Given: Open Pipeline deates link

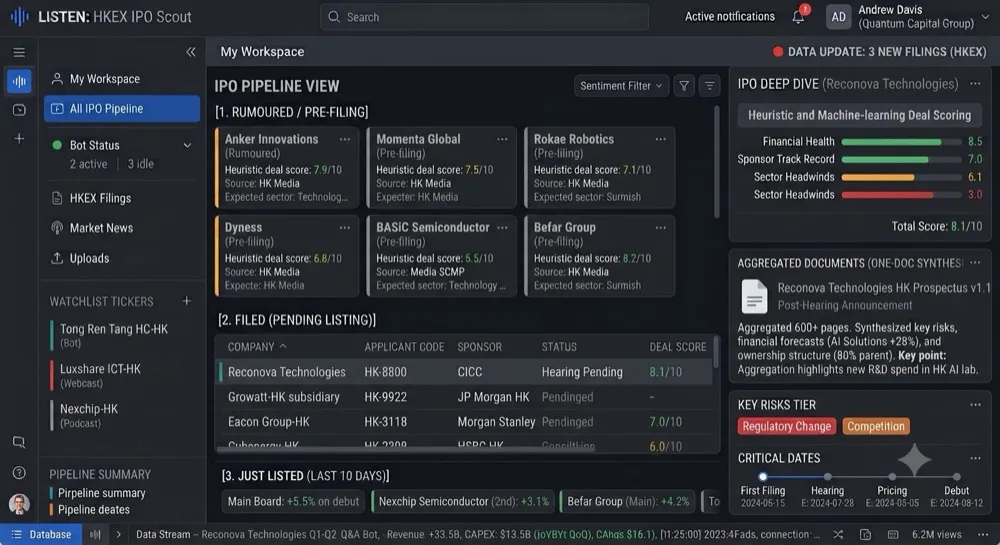Looking at the screenshot, I should point(93,509).
